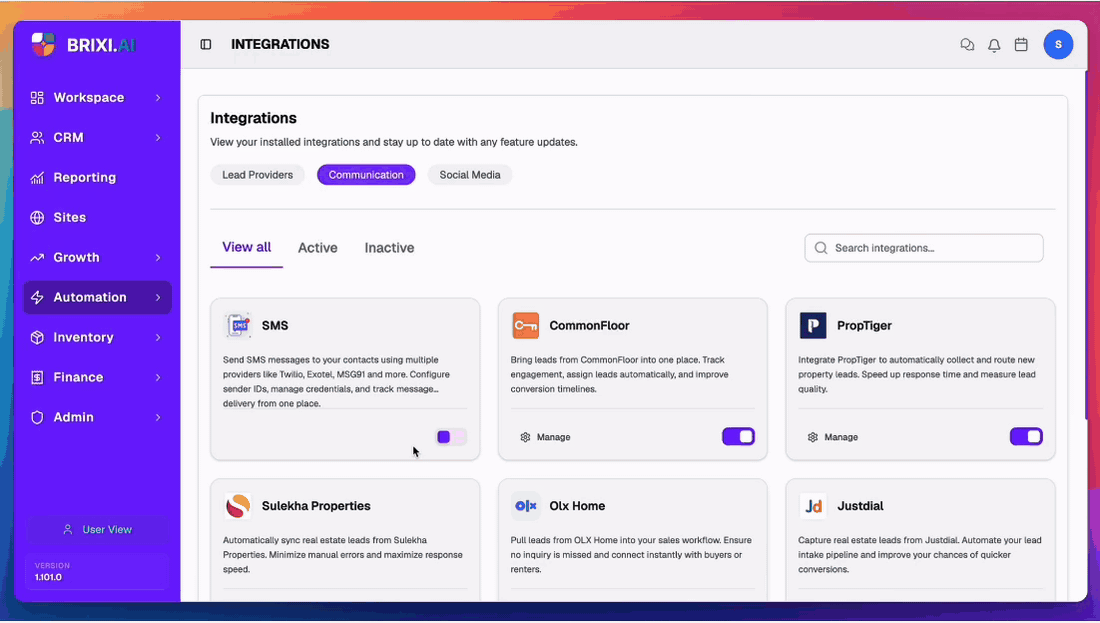The image size is (1100, 623).
Task: Disable the PropTiger integration switch
Action: [1026, 436]
